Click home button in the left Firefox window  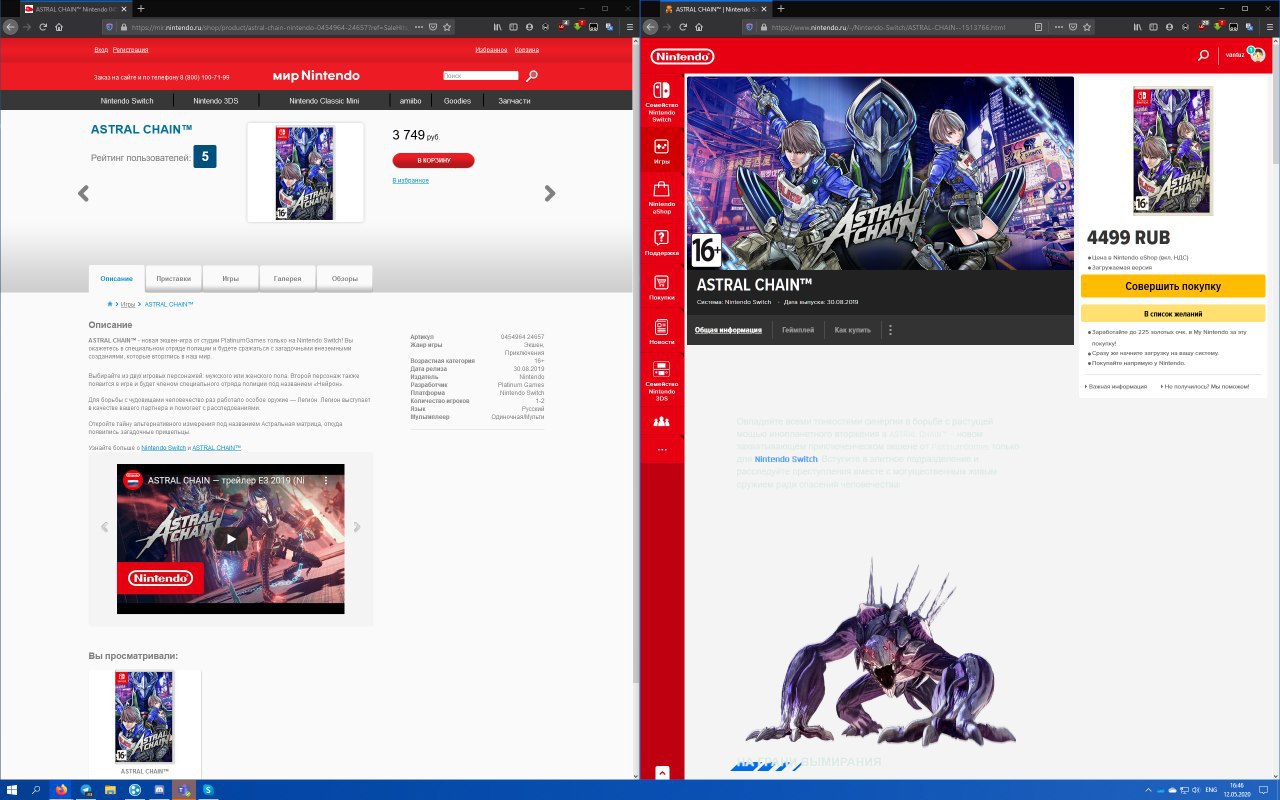[x=59, y=26]
